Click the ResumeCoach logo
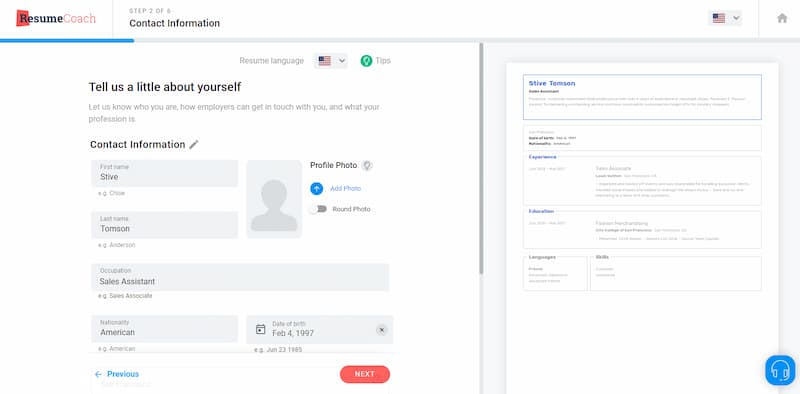The image size is (800, 394). pos(56,18)
